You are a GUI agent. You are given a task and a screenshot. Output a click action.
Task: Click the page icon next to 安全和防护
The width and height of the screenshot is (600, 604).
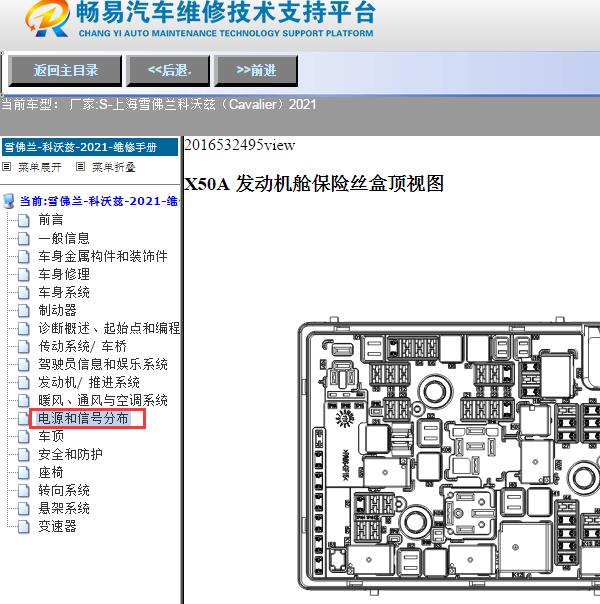point(24,455)
